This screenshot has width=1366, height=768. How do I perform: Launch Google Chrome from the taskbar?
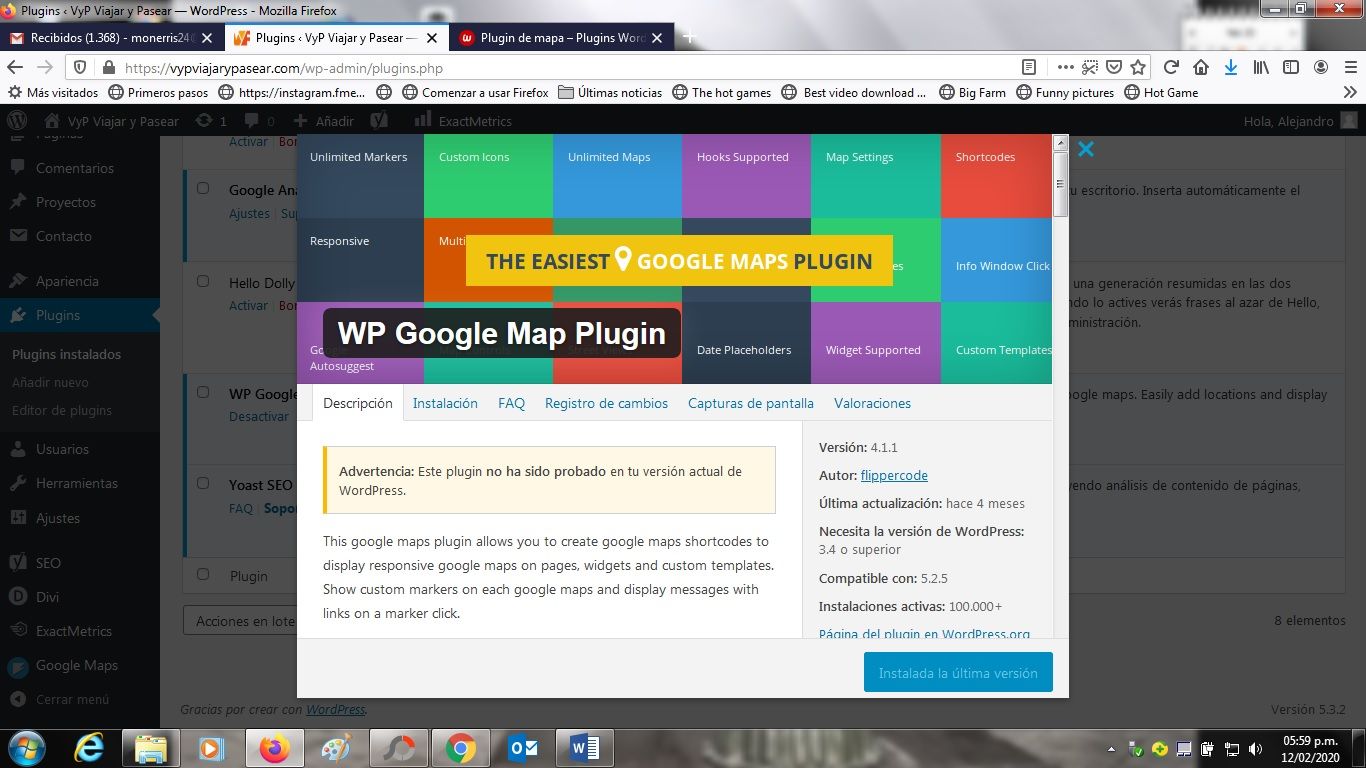(461, 747)
